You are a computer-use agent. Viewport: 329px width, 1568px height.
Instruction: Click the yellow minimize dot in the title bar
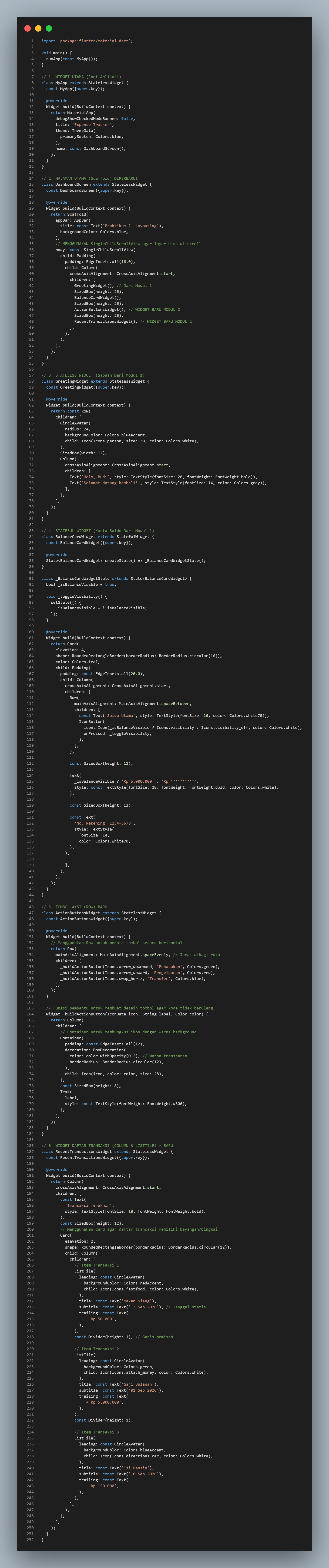click(x=38, y=29)
